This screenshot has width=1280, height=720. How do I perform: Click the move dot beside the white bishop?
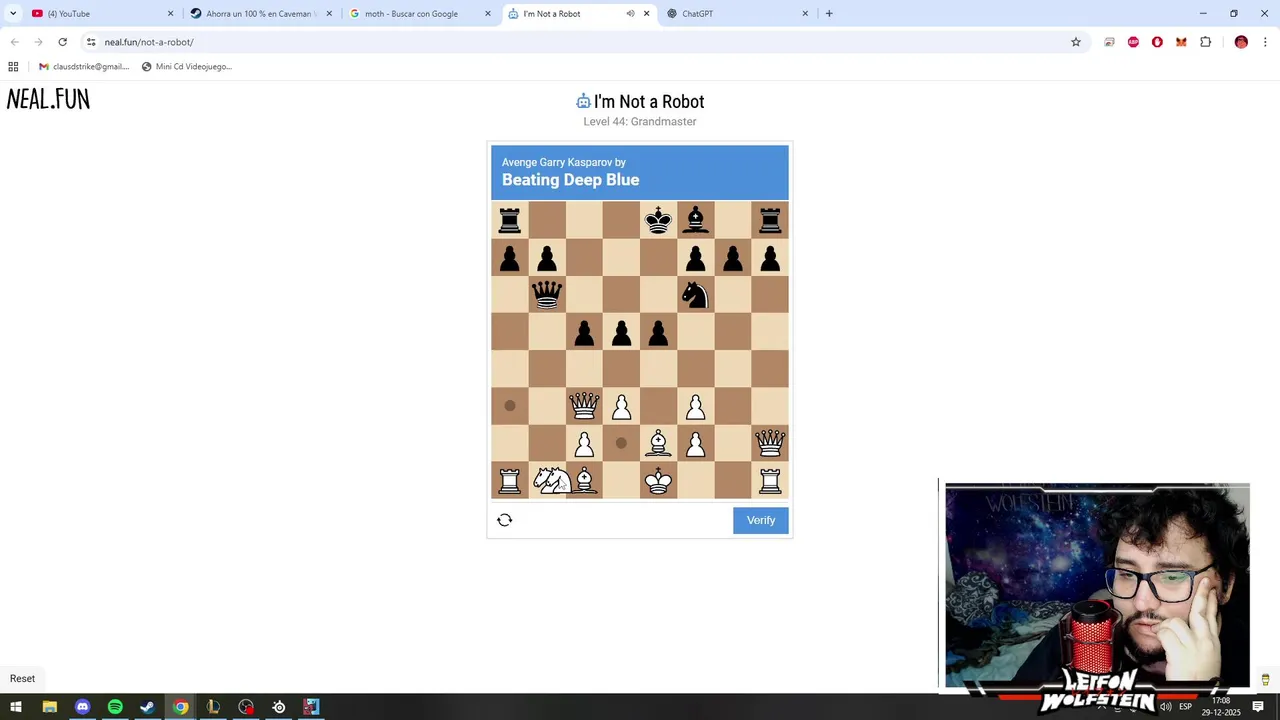tap(621, 443)
